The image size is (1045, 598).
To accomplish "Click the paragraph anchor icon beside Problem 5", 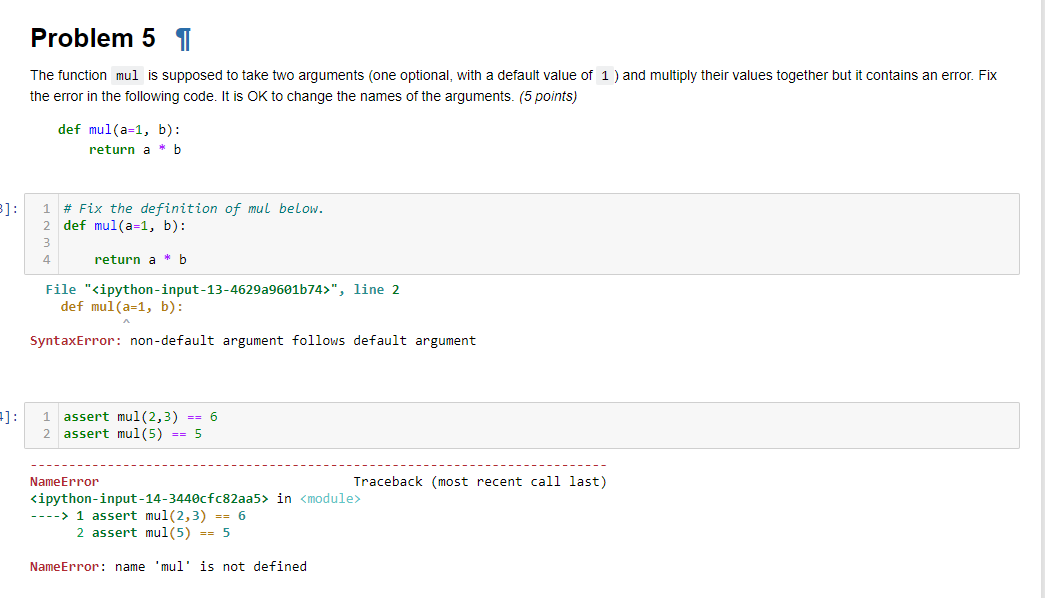I will 181,38.
